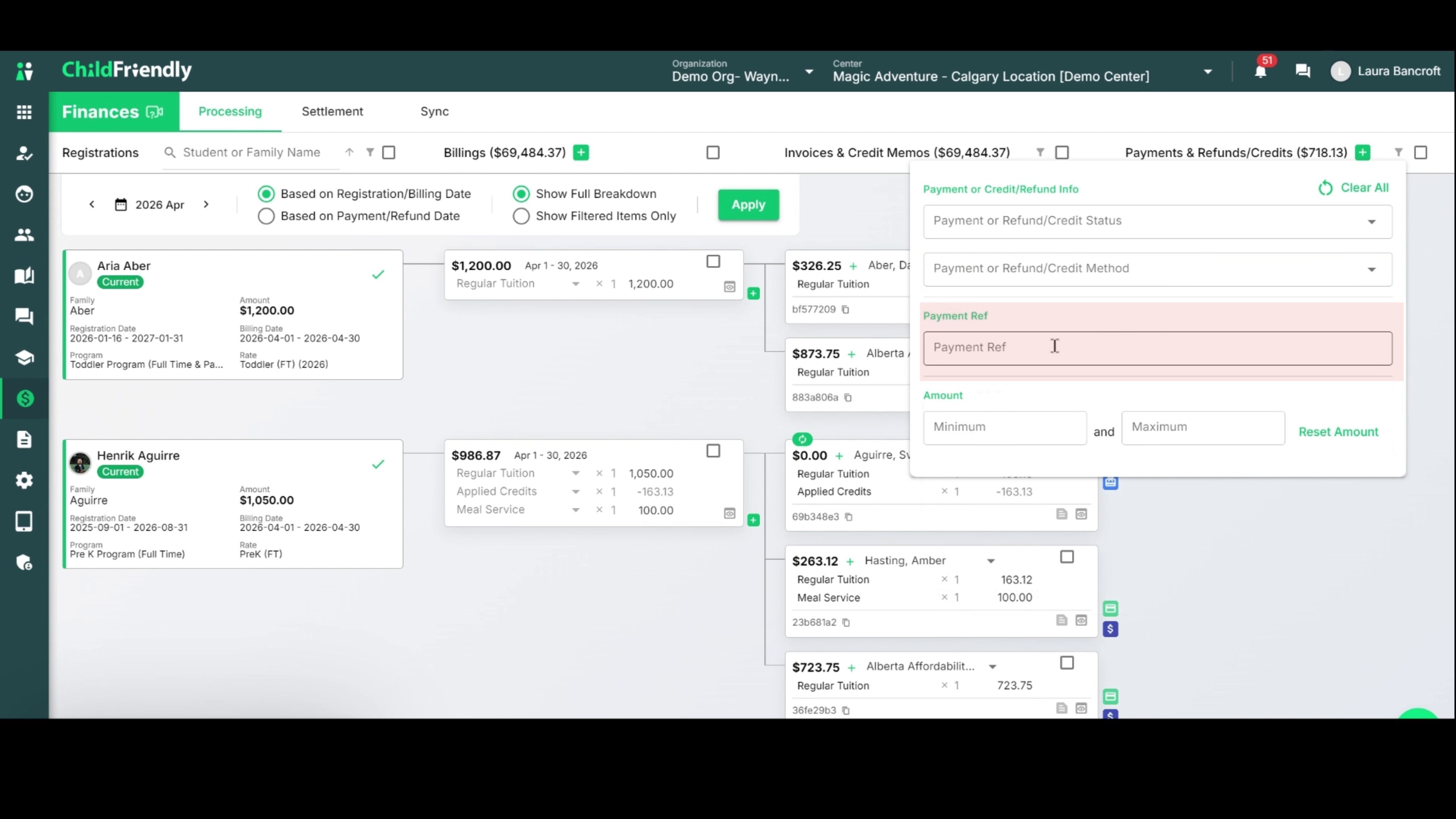Open Invoices & Credit Memos filter icon

coord(1040,153)
